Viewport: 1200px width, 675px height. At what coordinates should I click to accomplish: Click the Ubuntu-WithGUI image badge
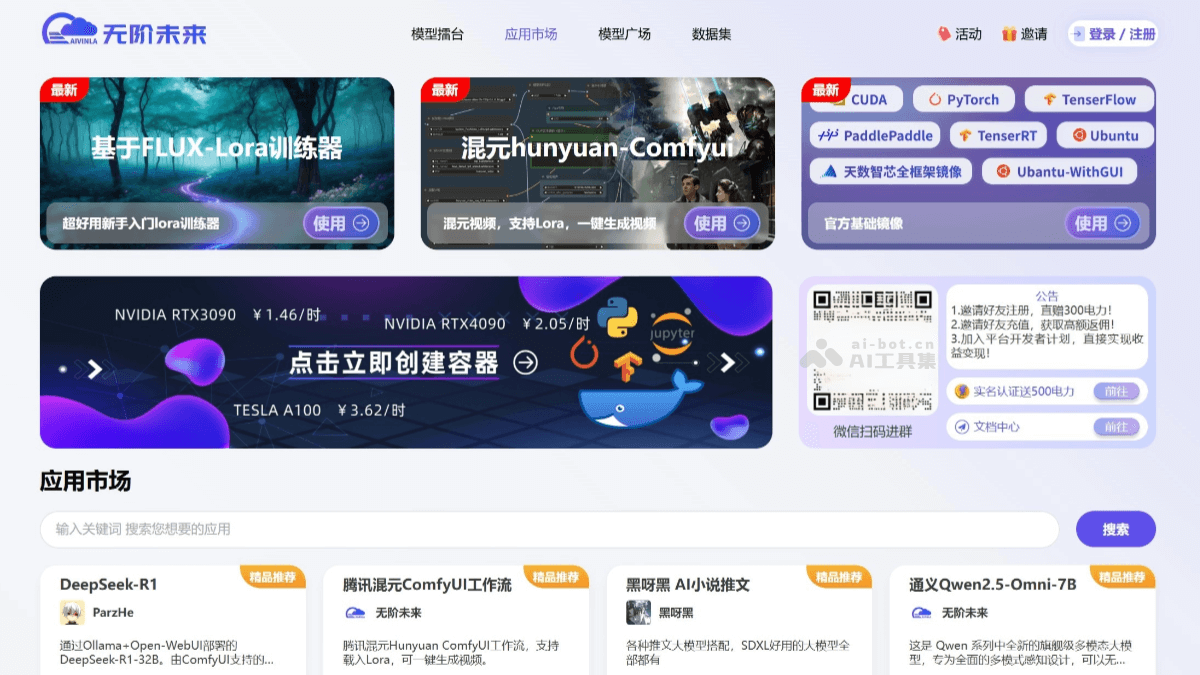pos(1061,171)
